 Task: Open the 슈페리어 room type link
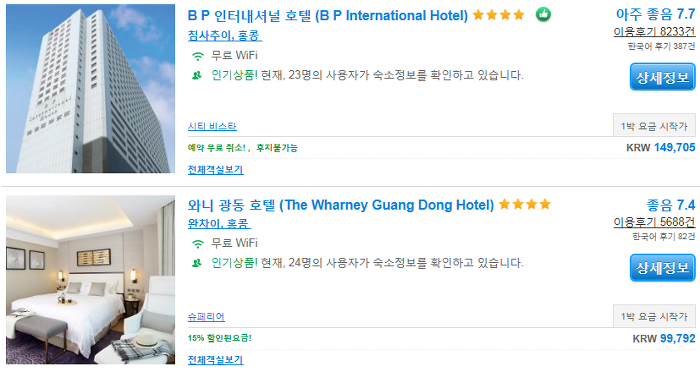coord(206,317)
